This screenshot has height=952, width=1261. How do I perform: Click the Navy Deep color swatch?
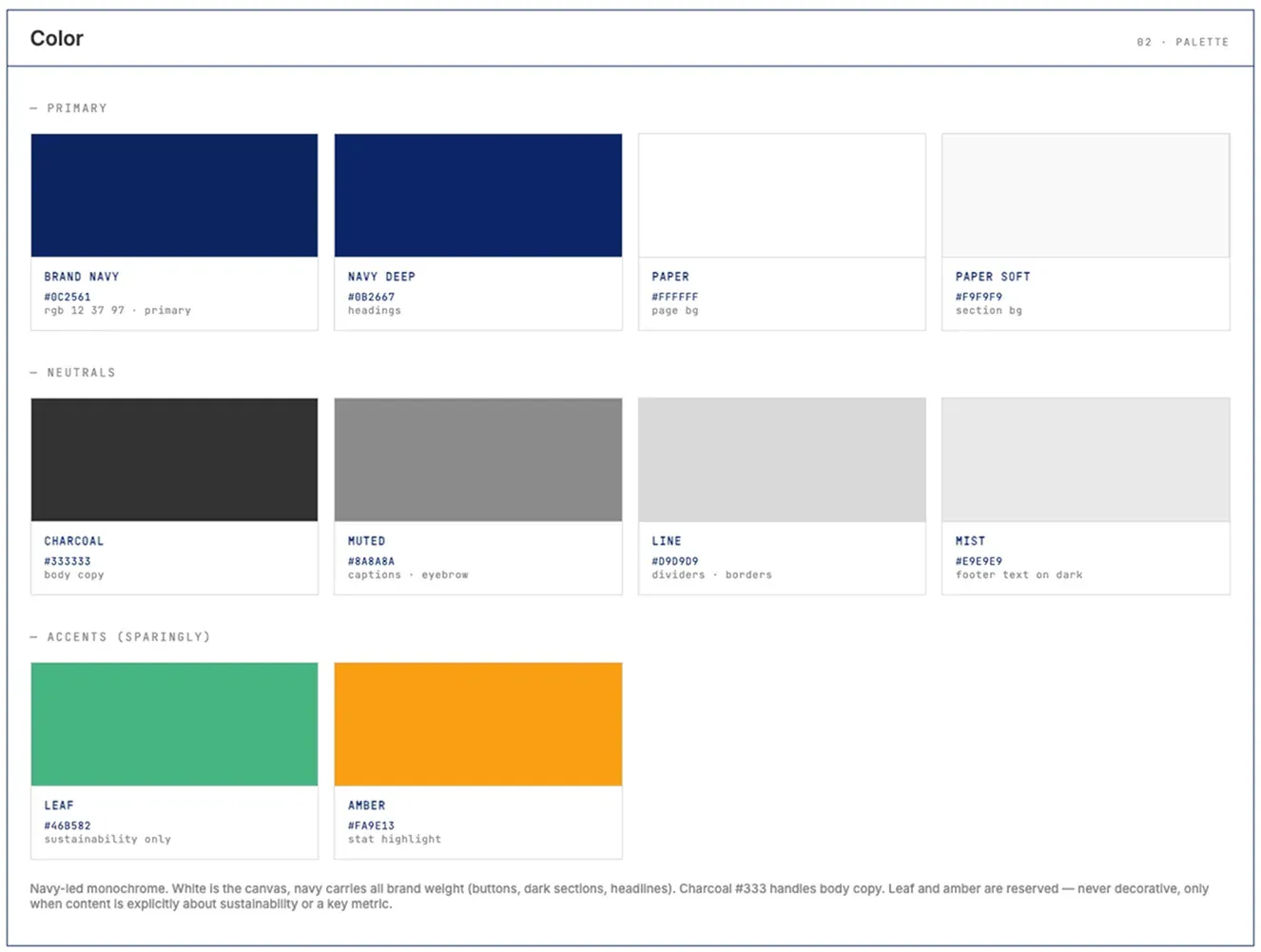478,195
